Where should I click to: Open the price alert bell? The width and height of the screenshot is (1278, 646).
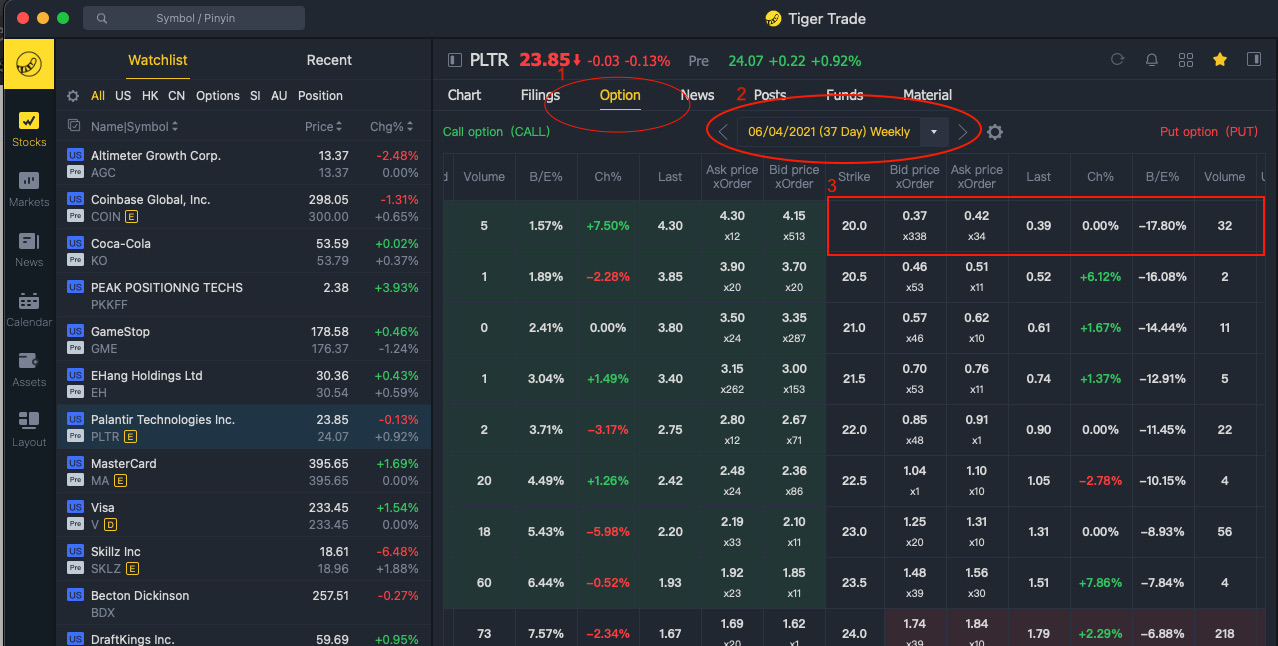tap(1152, 60)
